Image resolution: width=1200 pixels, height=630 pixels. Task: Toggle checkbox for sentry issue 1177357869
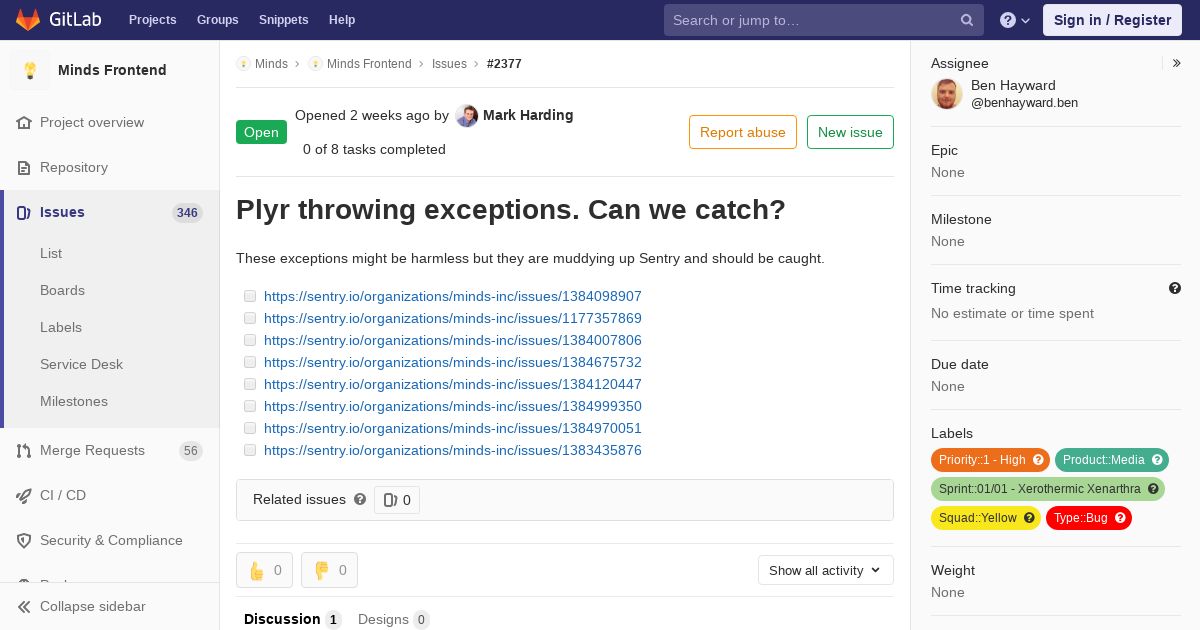250,318
